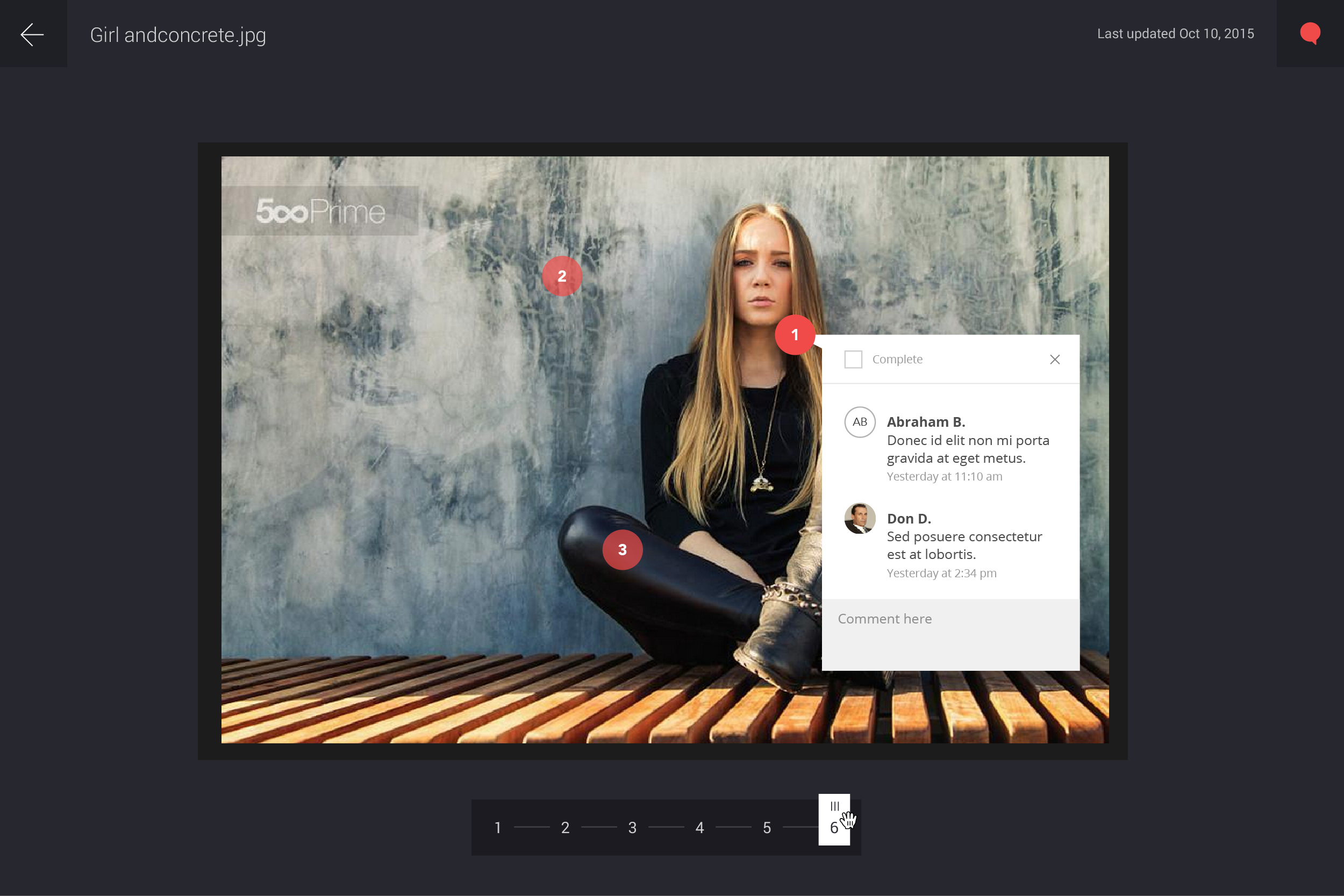This screenshot has height=896, width=1344.
Task: Click the 500 Prime watermark
Action: [321, 212]
